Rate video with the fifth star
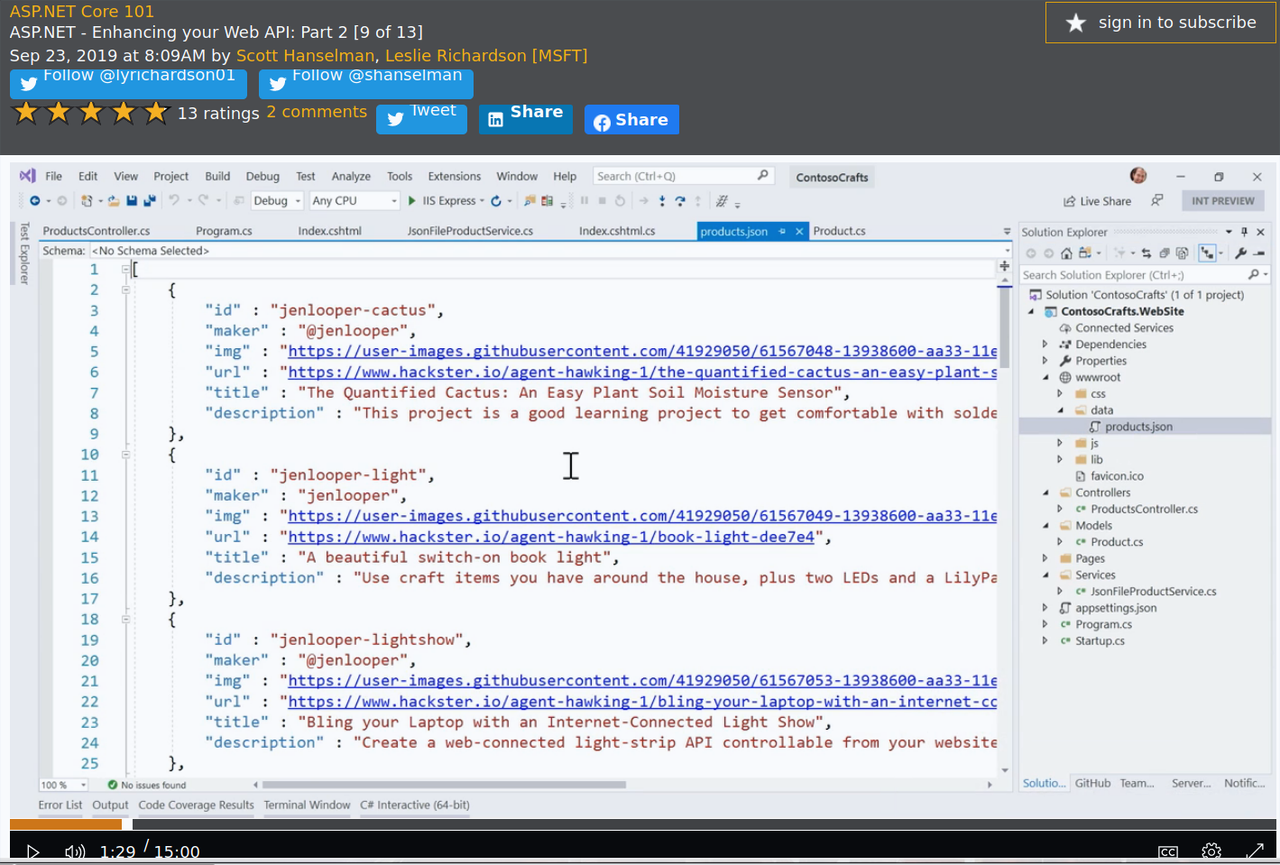The image size is (1280, 865). click(x=156, y=112)
